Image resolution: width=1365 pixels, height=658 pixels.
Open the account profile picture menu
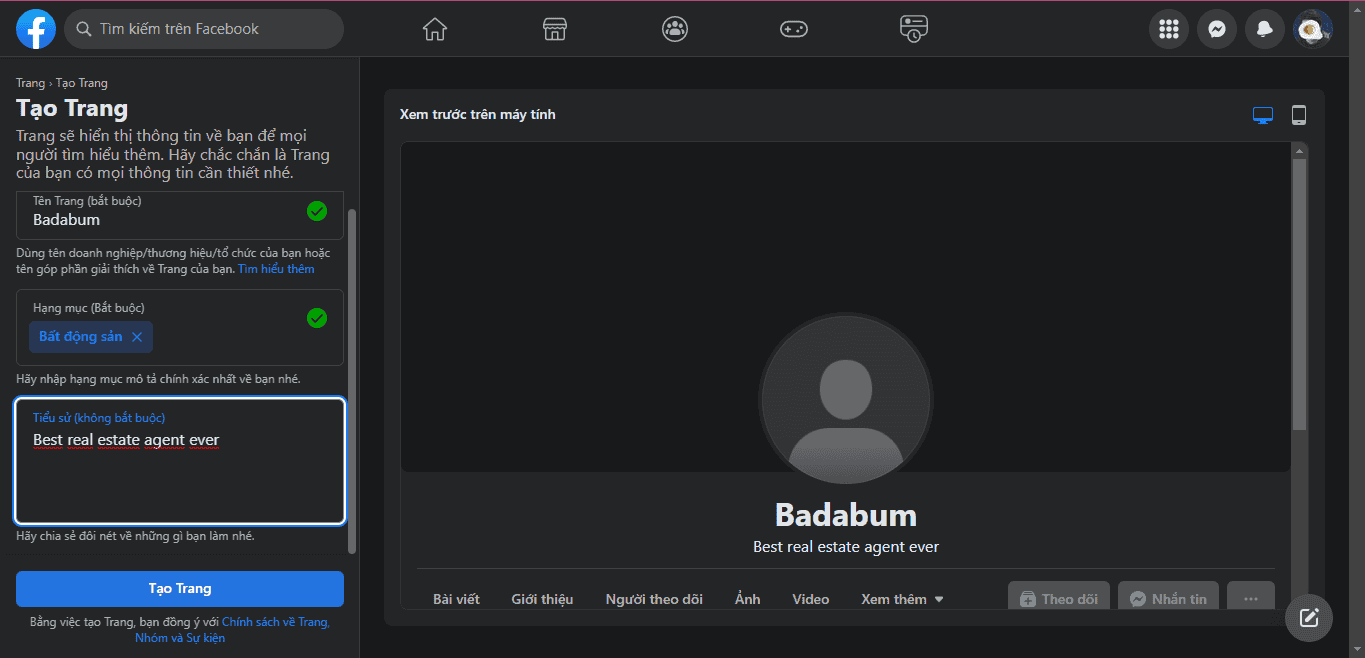[1312, 29]
